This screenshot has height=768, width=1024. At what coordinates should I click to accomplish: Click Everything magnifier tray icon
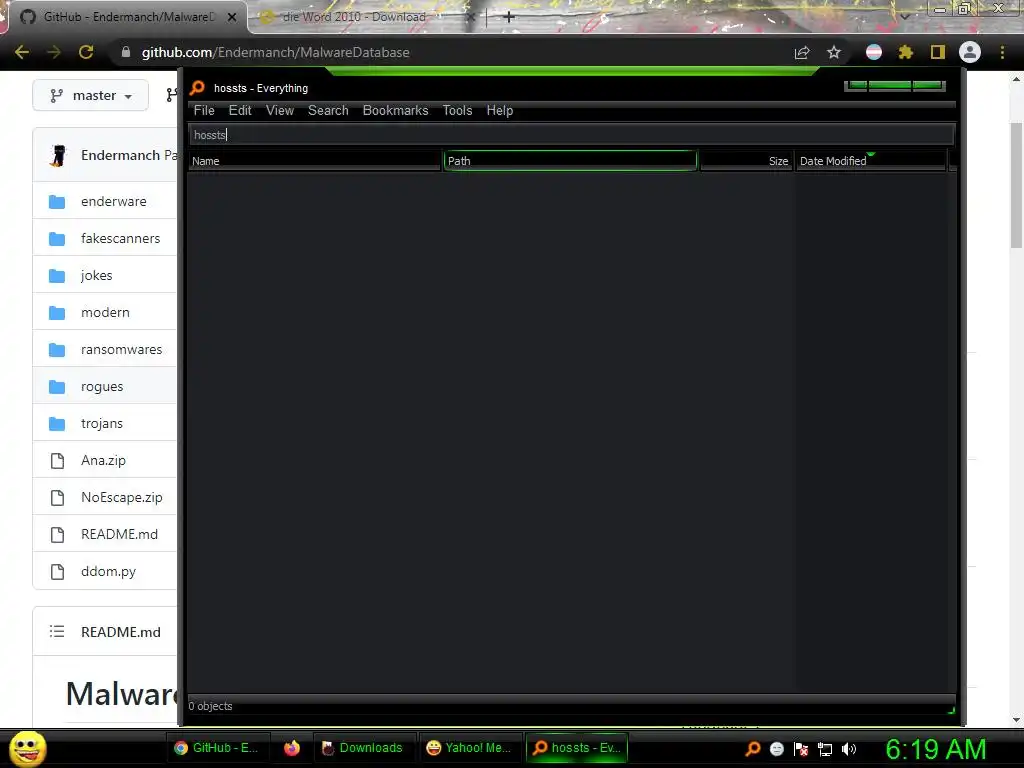pos(753,749)
